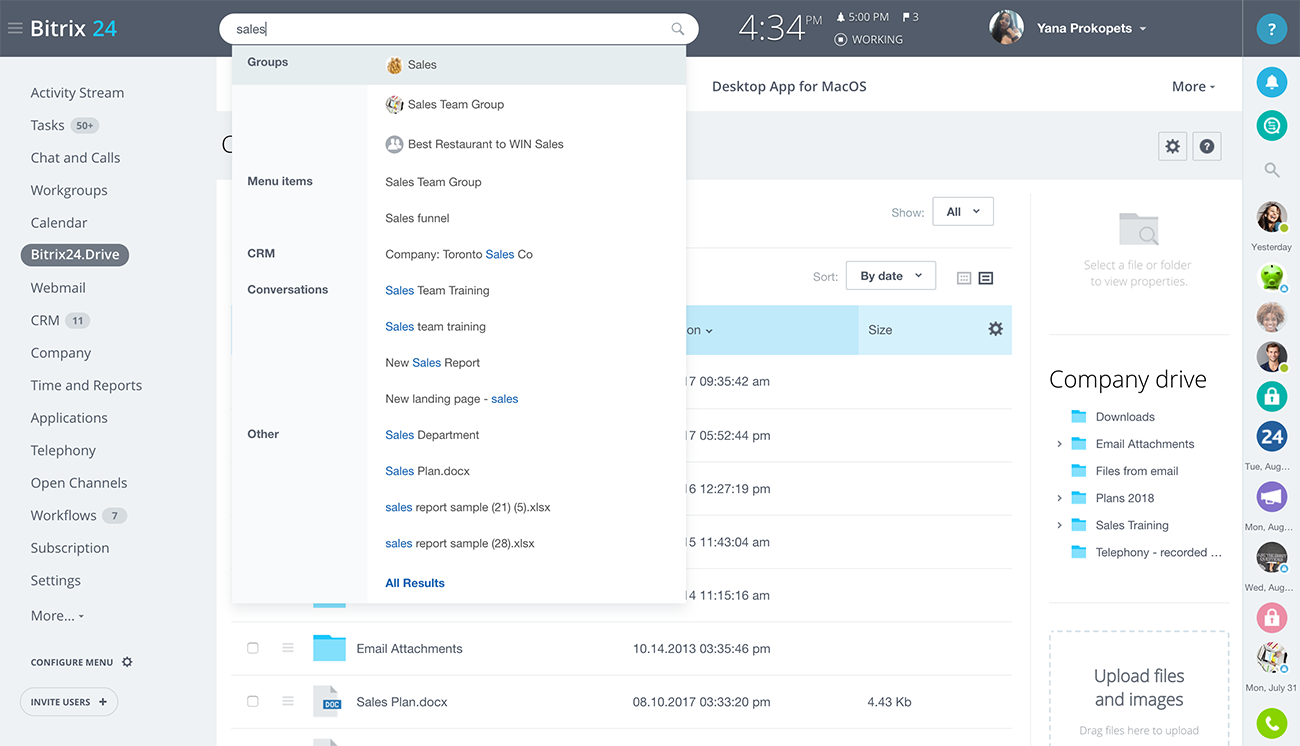This screenshot has width=1300, height=746.
Task: Open notifications bell icon
Action: (1271, 82)
